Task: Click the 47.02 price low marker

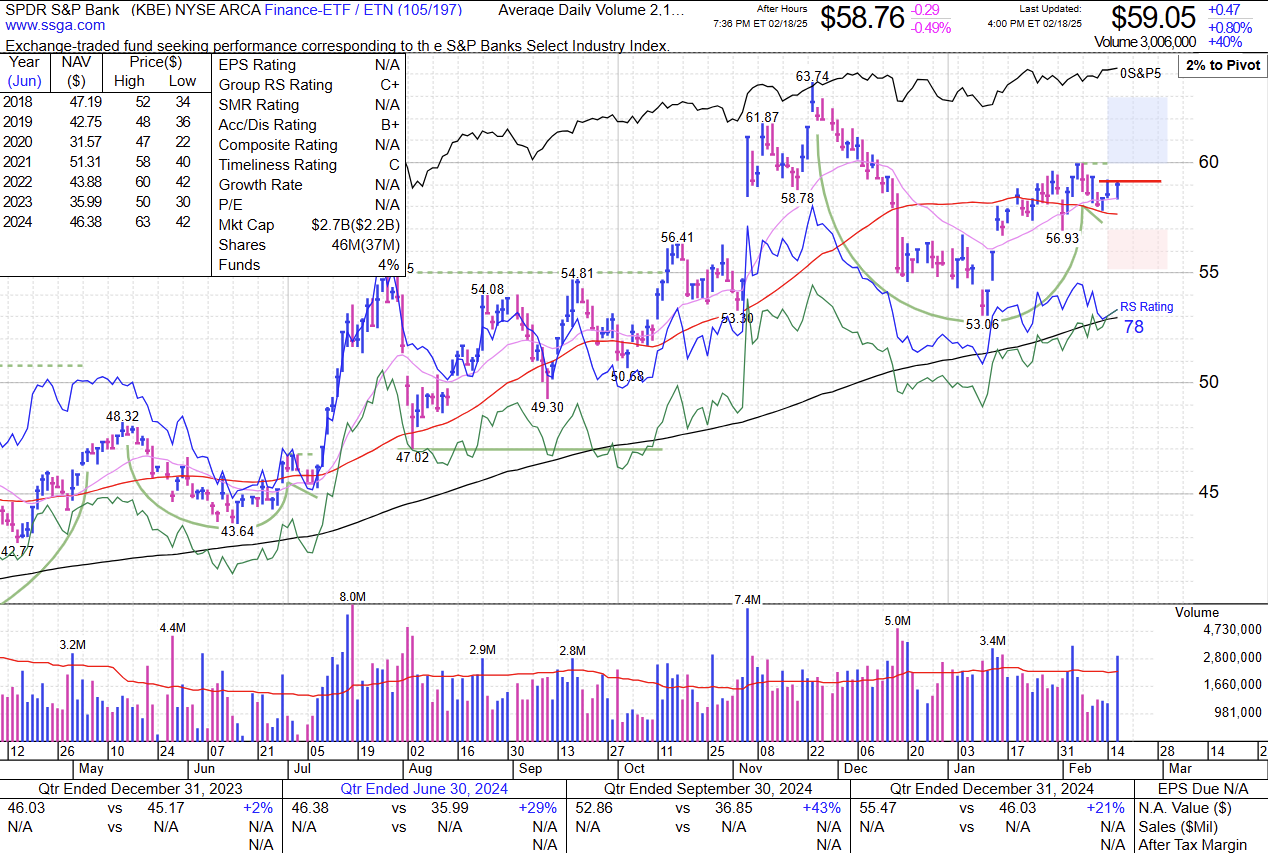Action: [412, 456]
